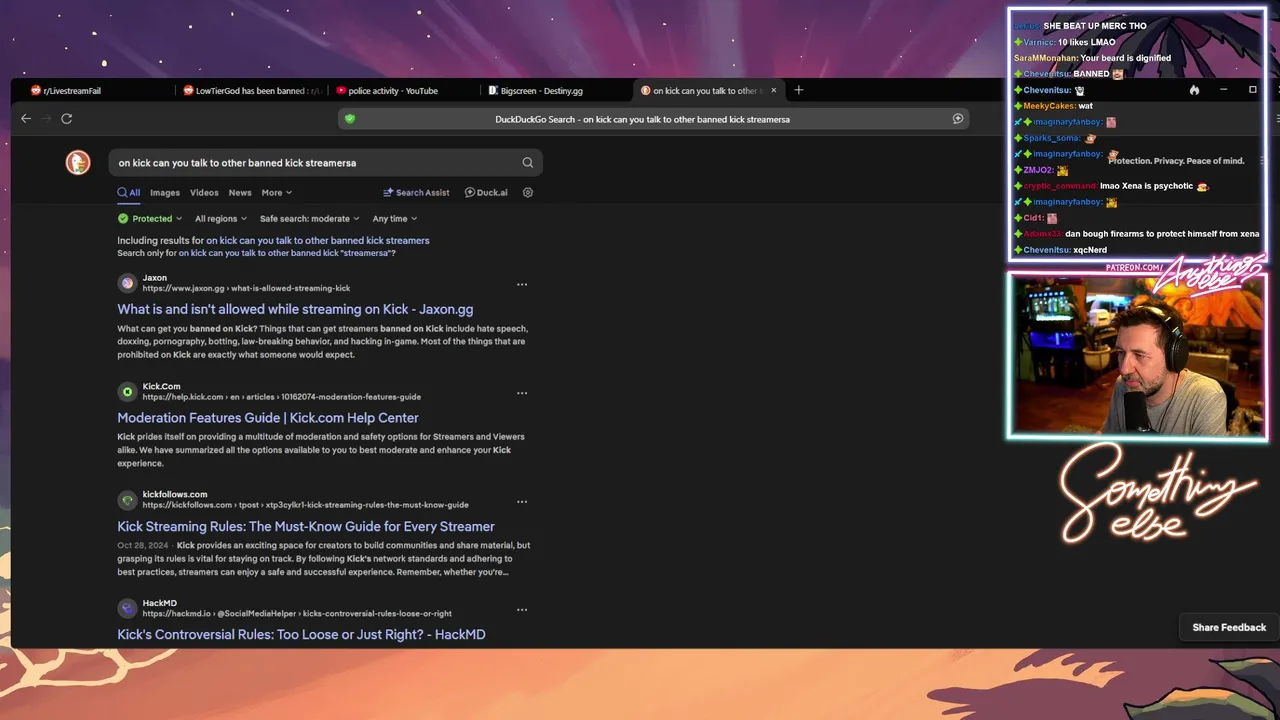Open 'Kick's Controversial Rules' HackMD result
The width and height of the screenshot is (1280, 720).
point(301,635)
